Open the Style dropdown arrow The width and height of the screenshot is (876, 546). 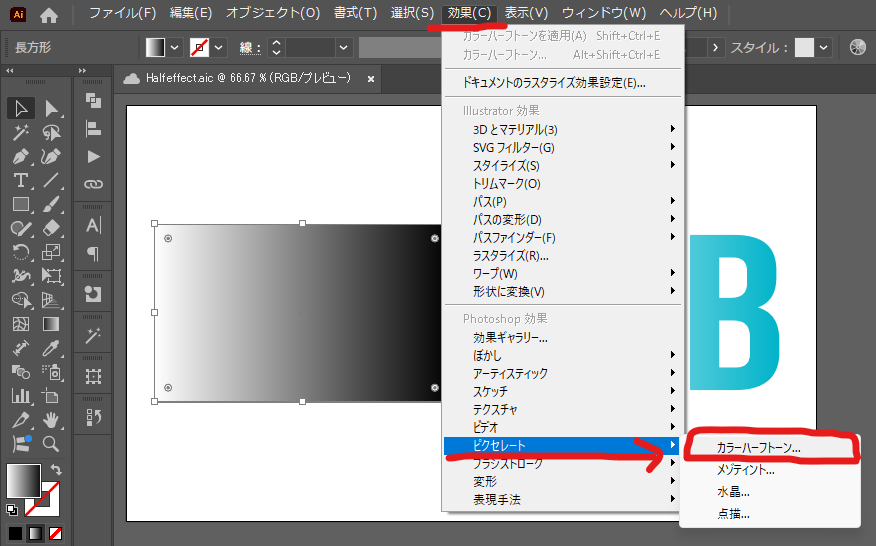coord(823,48)
